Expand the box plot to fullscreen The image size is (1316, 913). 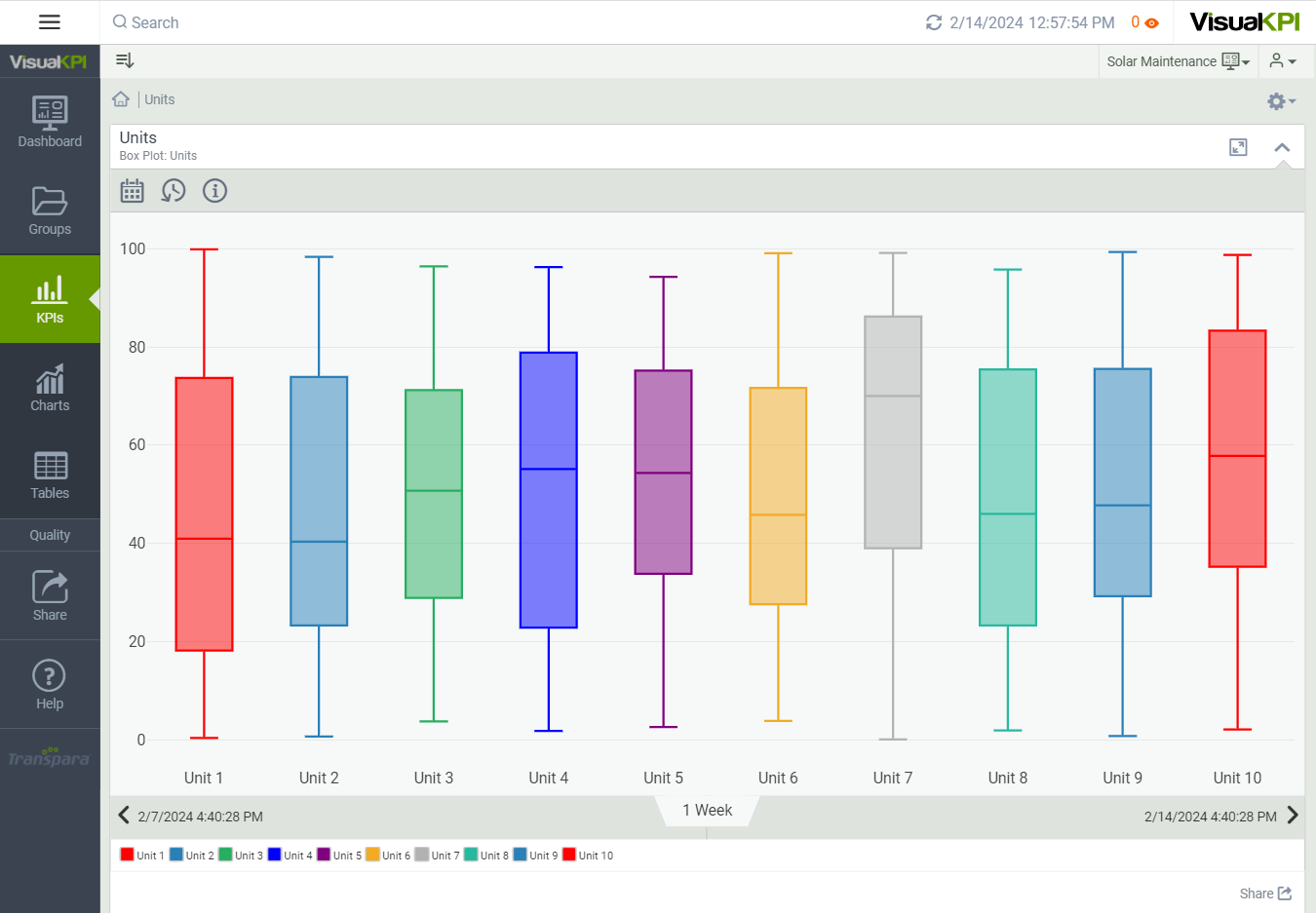1238,147
